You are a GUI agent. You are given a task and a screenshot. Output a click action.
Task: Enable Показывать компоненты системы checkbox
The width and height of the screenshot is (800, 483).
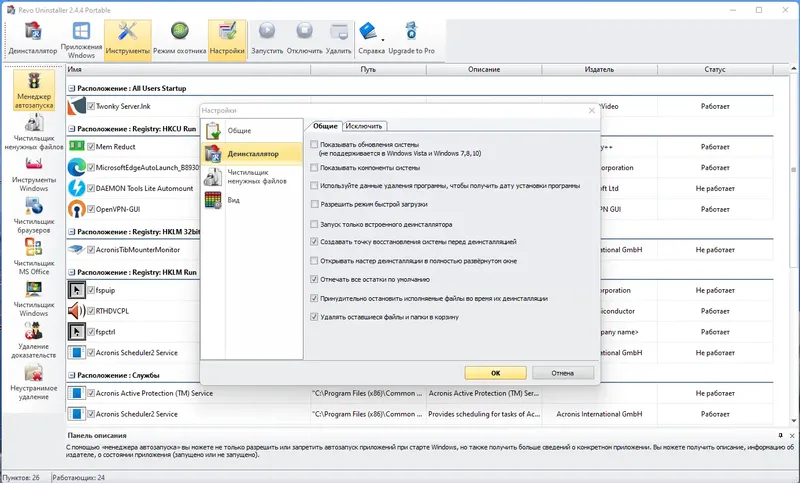tap(314, 167)
